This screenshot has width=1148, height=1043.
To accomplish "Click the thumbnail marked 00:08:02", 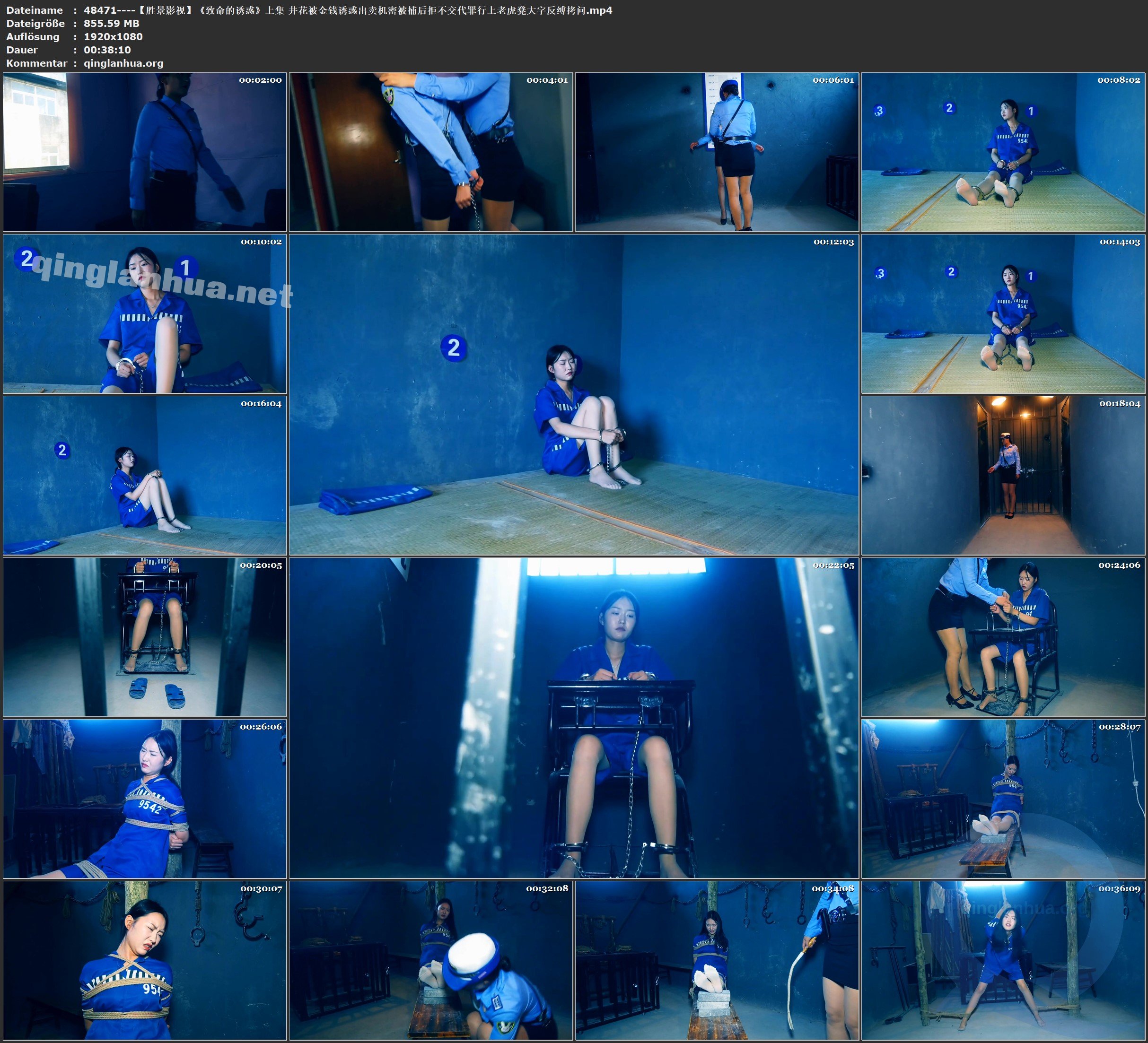I will pos(1003,151).
